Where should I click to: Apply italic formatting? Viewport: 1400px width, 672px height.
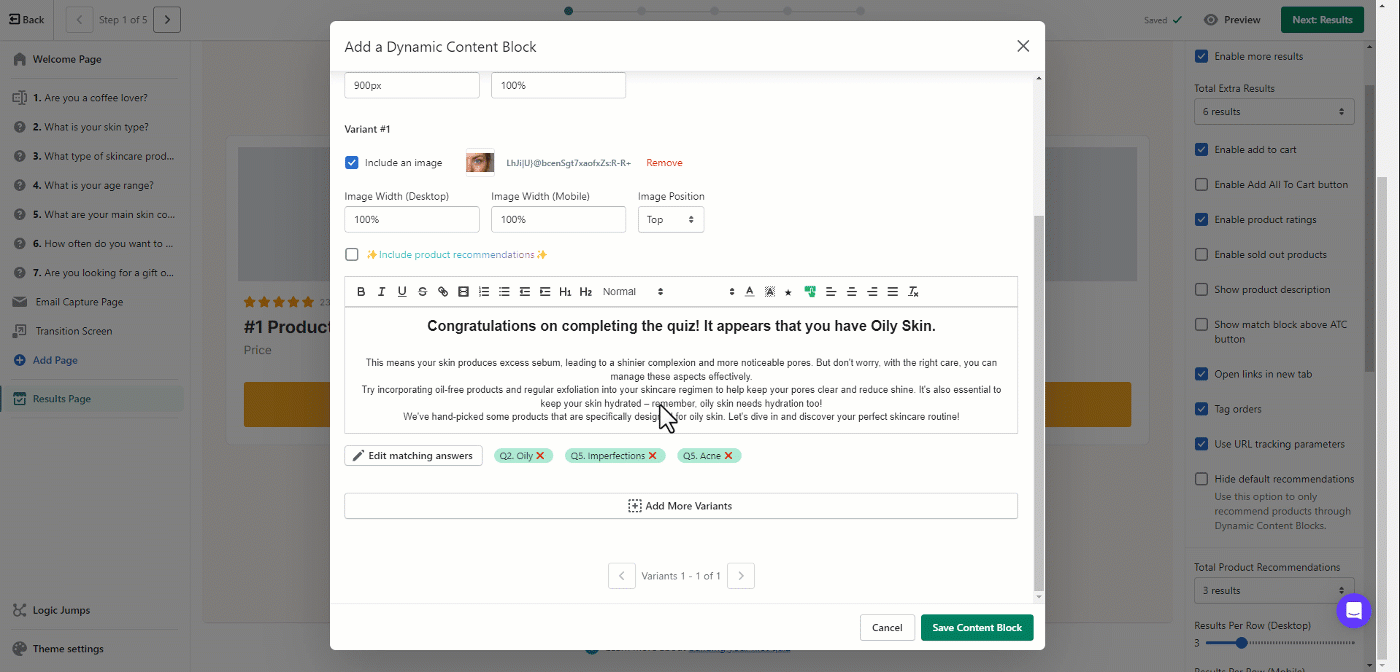pyautogui.click(x=381, y=292)
